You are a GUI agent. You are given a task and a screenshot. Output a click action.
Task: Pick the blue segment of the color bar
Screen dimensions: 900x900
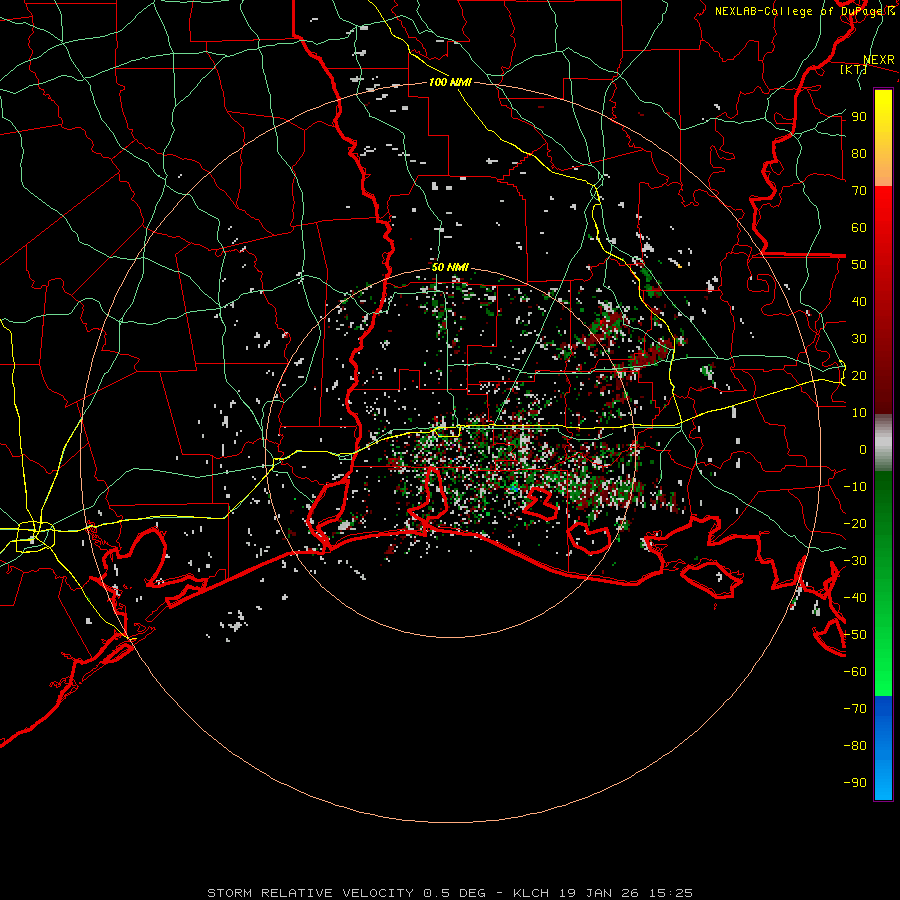click(x=883, y=748)
